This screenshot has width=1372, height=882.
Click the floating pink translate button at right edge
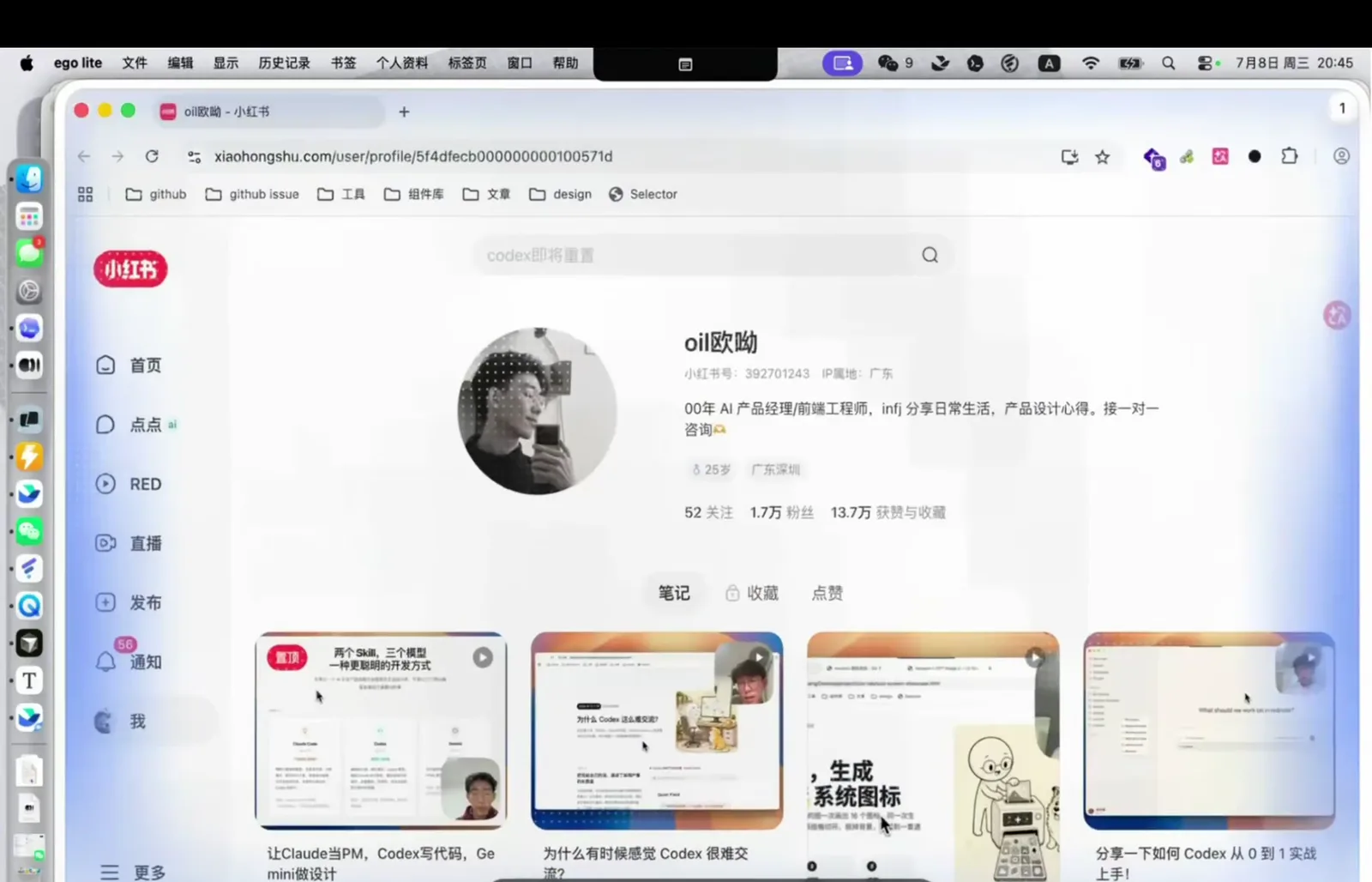click(1337, 316)
